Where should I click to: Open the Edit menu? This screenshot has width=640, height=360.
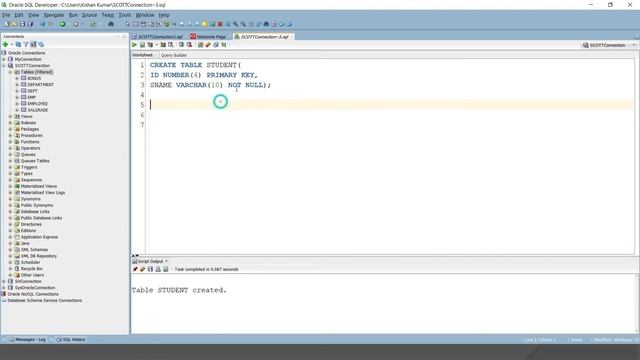tap(19, 15)
